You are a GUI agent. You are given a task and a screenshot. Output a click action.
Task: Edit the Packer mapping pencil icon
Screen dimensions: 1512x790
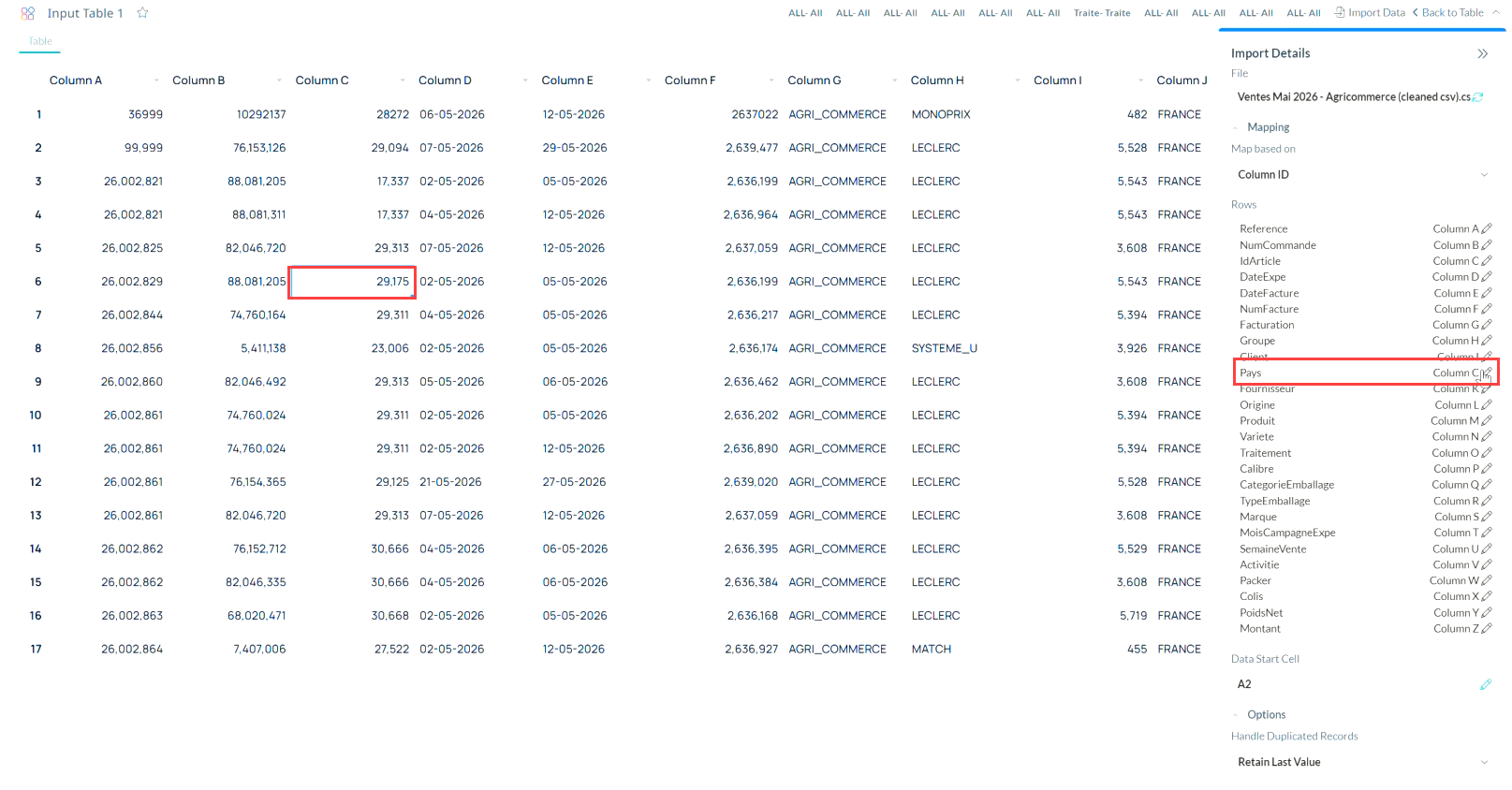[1487, 581]
